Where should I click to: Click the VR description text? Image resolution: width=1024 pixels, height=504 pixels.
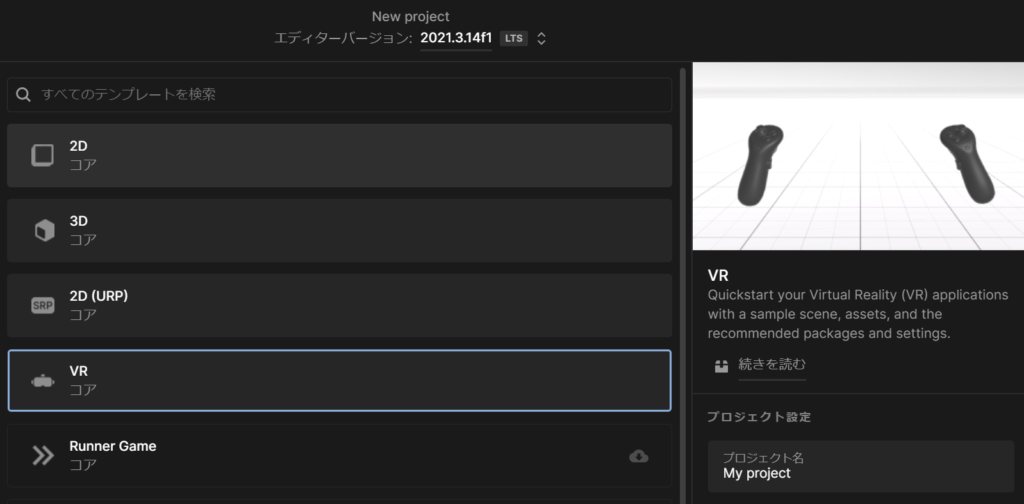click(x=858, y=314)
